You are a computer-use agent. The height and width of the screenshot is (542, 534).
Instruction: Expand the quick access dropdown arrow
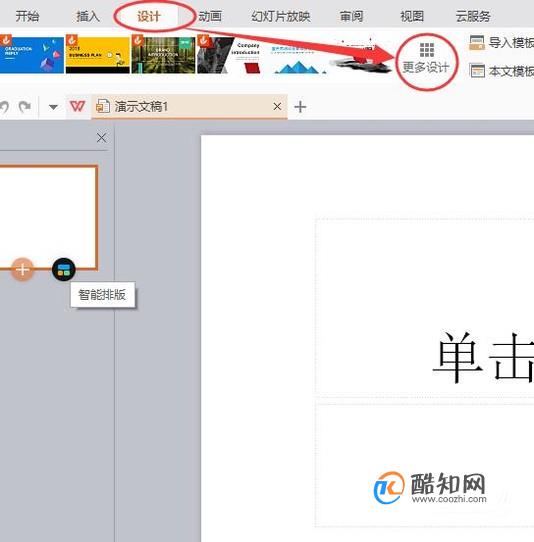click(53, 107)
